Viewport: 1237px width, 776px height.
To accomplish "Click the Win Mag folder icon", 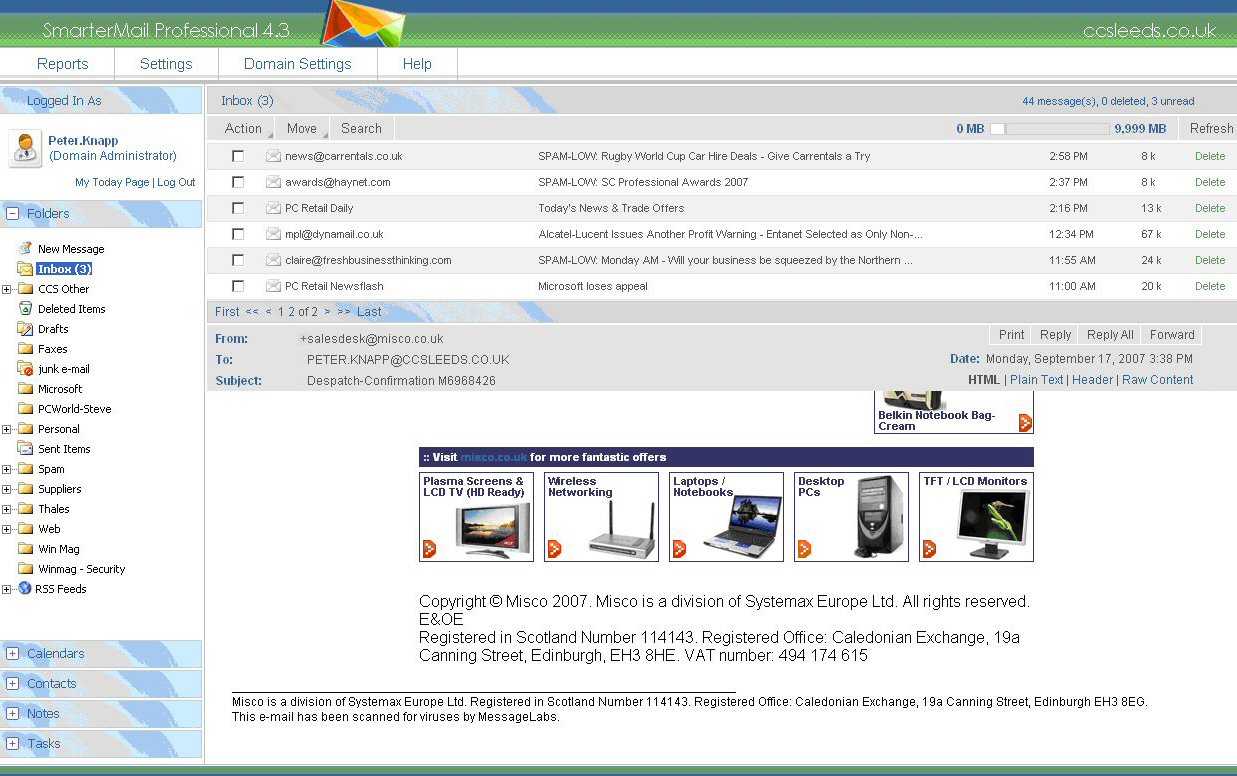I will [x=25, y=548].
